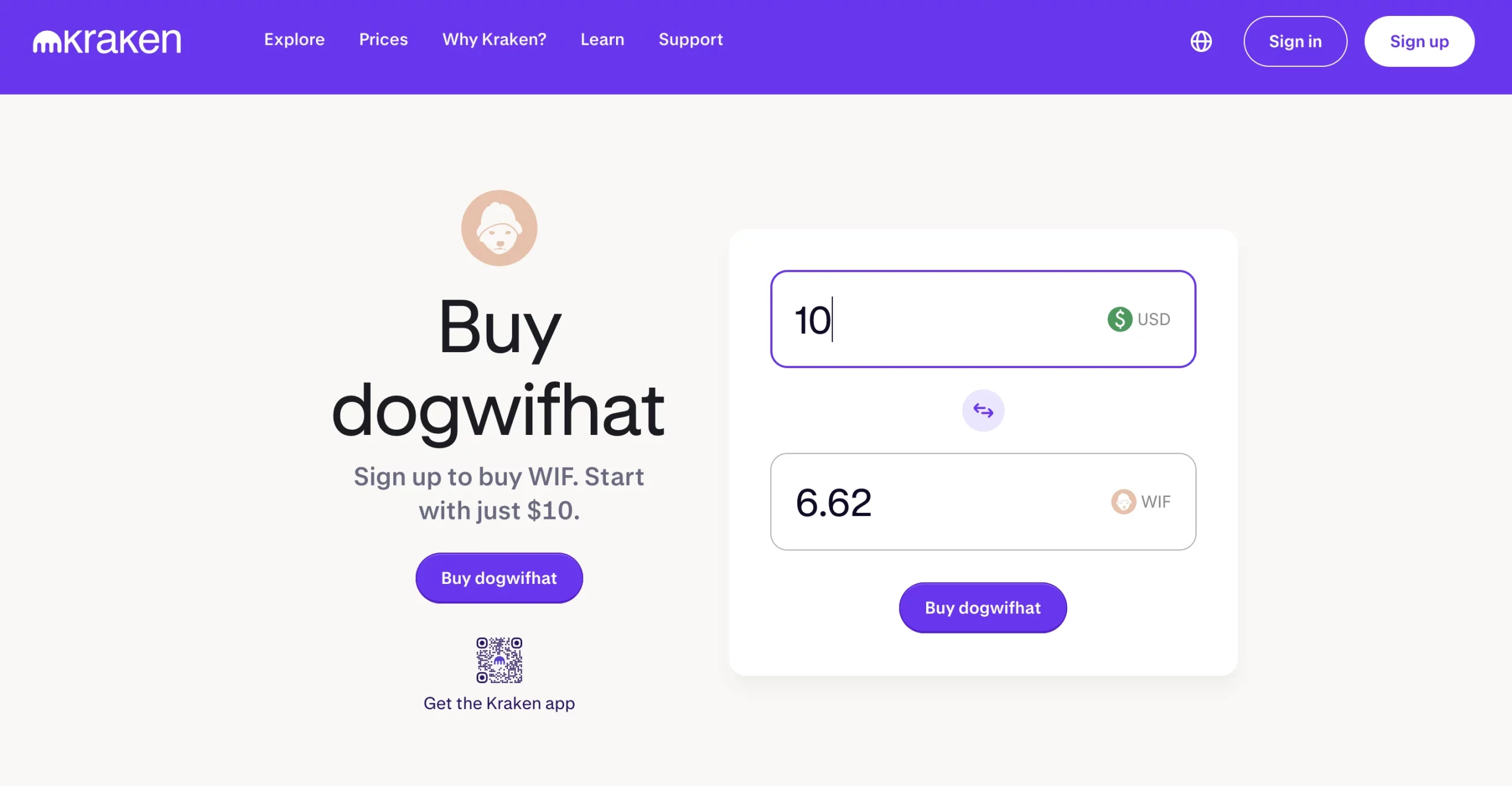This screenshot has height=786, width=1512.
Task: Click the Buy dogwifhat widget button
Action: pyautogui.click(x=983, y=607)
